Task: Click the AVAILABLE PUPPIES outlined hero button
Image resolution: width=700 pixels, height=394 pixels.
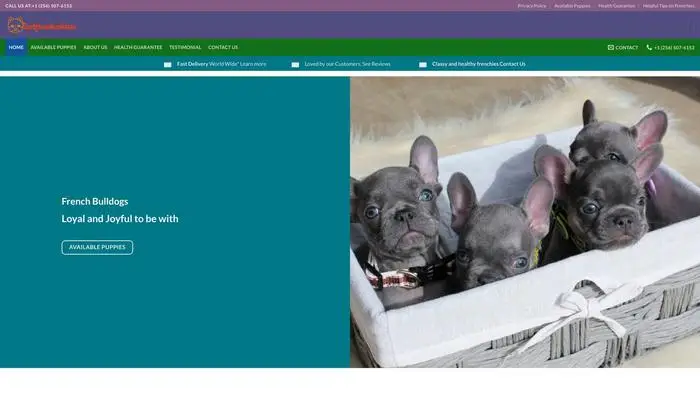Action: click(97, 247)
